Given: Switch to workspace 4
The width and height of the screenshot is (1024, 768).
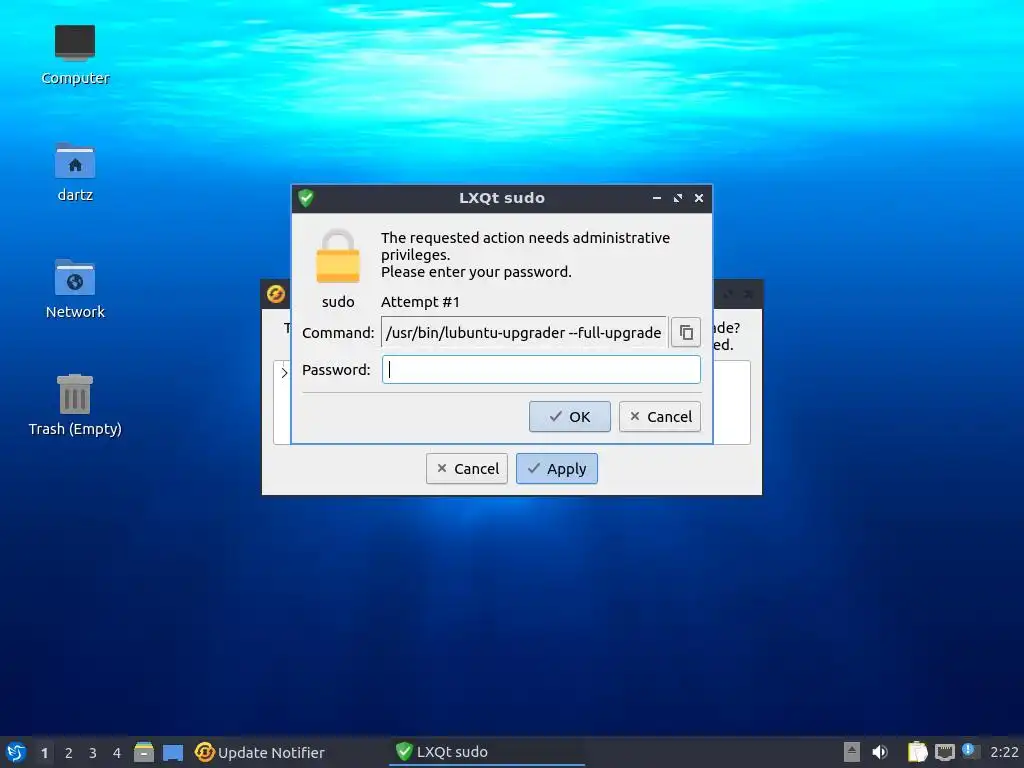Looking at the screenshot, I should click(x=117, y=753).
